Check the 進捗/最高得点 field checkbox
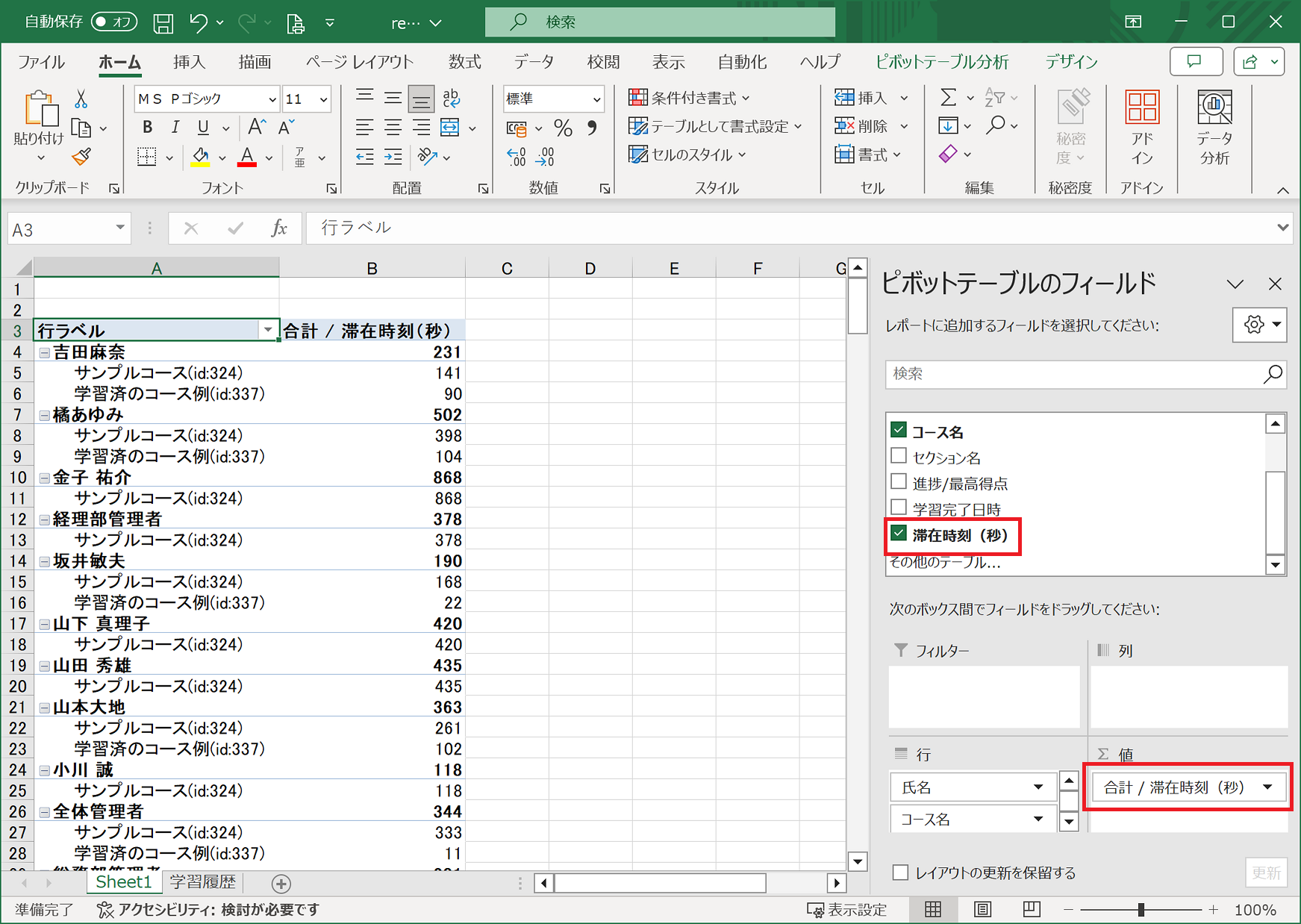 (x=899, y=481)
